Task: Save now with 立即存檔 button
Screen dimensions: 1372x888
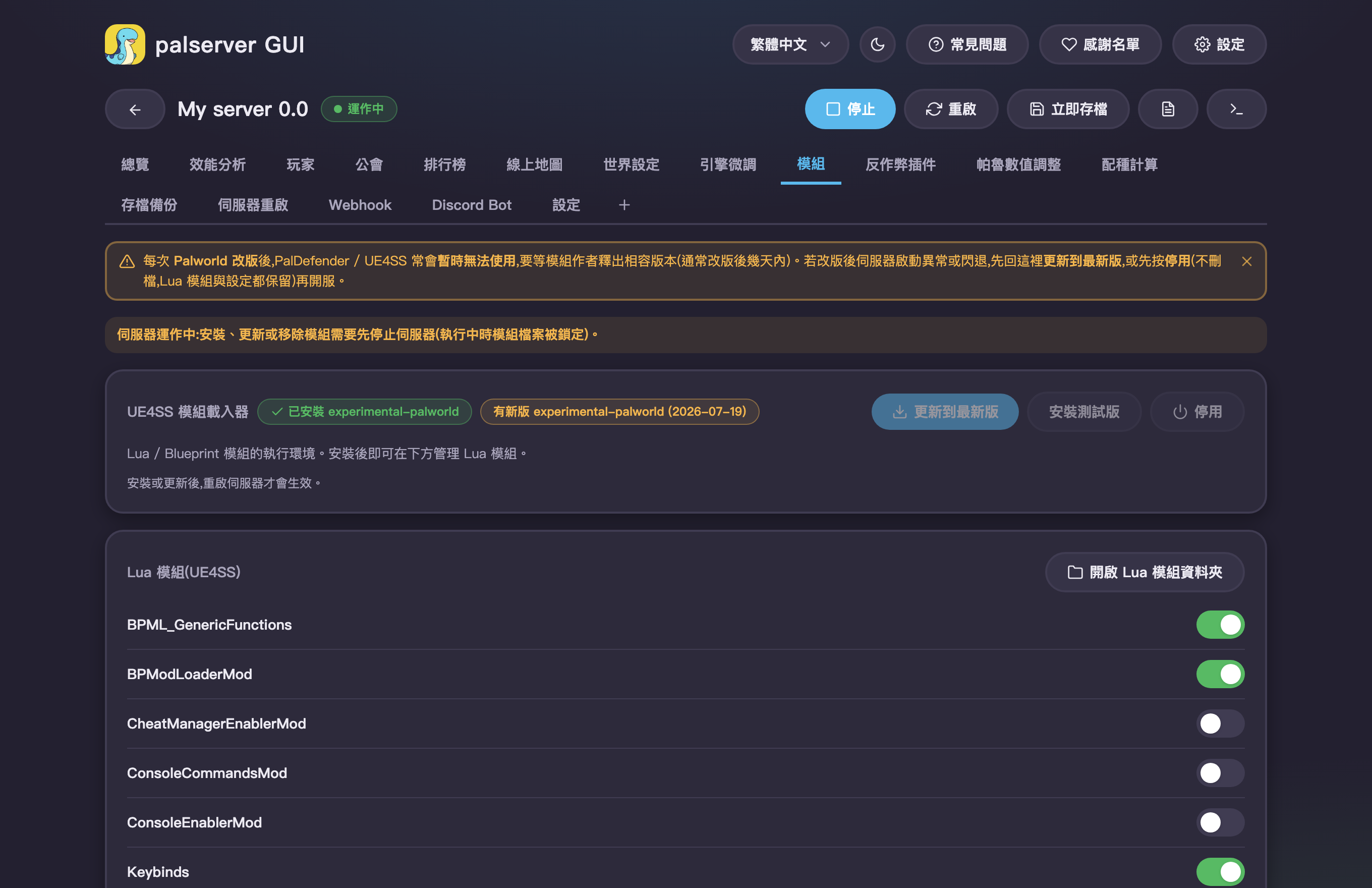Action: point(1068,109)
